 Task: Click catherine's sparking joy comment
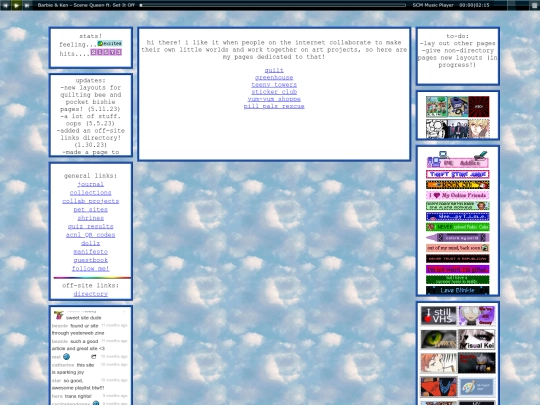pos(90,368)
